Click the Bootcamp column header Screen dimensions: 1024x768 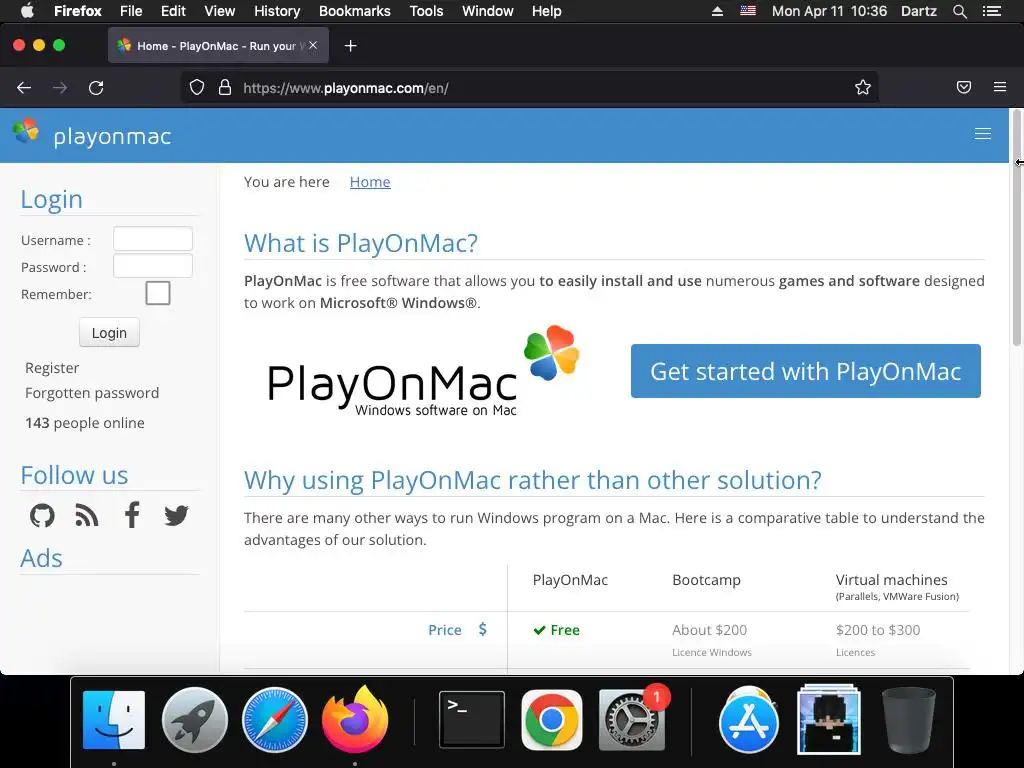707,580
